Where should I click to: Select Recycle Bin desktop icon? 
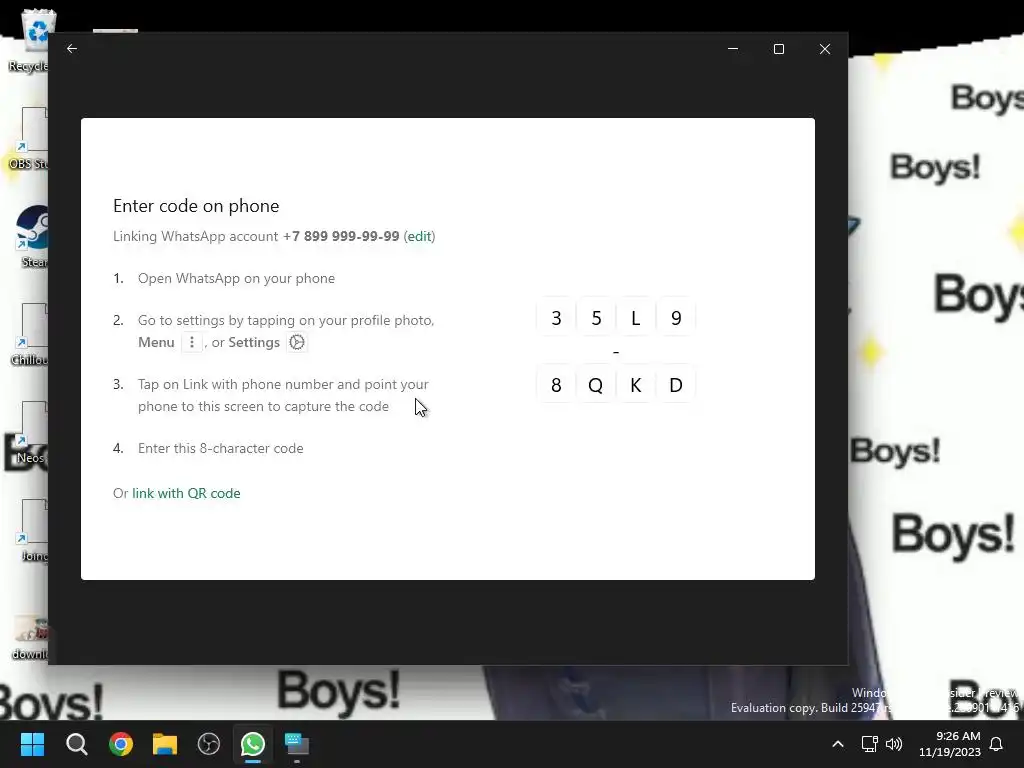coord(31,40)
